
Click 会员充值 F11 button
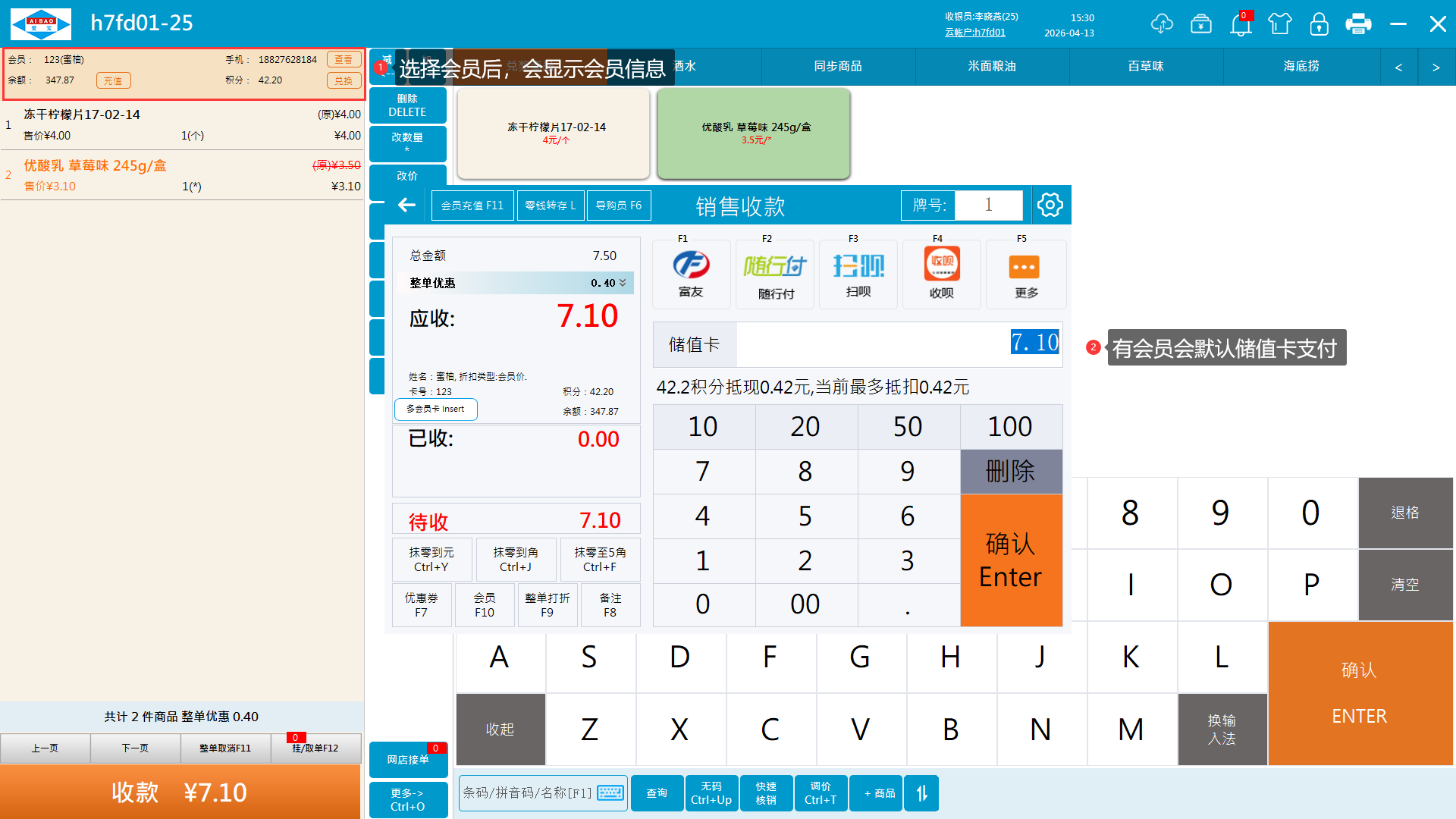click(472, 206)
